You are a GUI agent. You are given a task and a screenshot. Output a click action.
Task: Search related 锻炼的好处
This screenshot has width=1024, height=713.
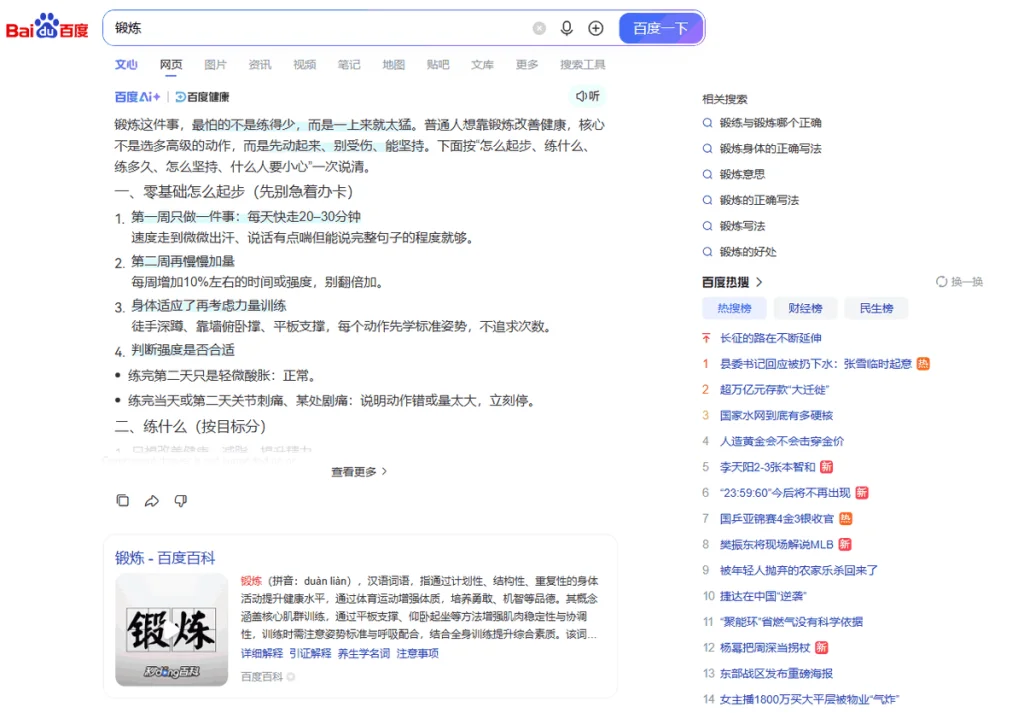tap(748, 251)
